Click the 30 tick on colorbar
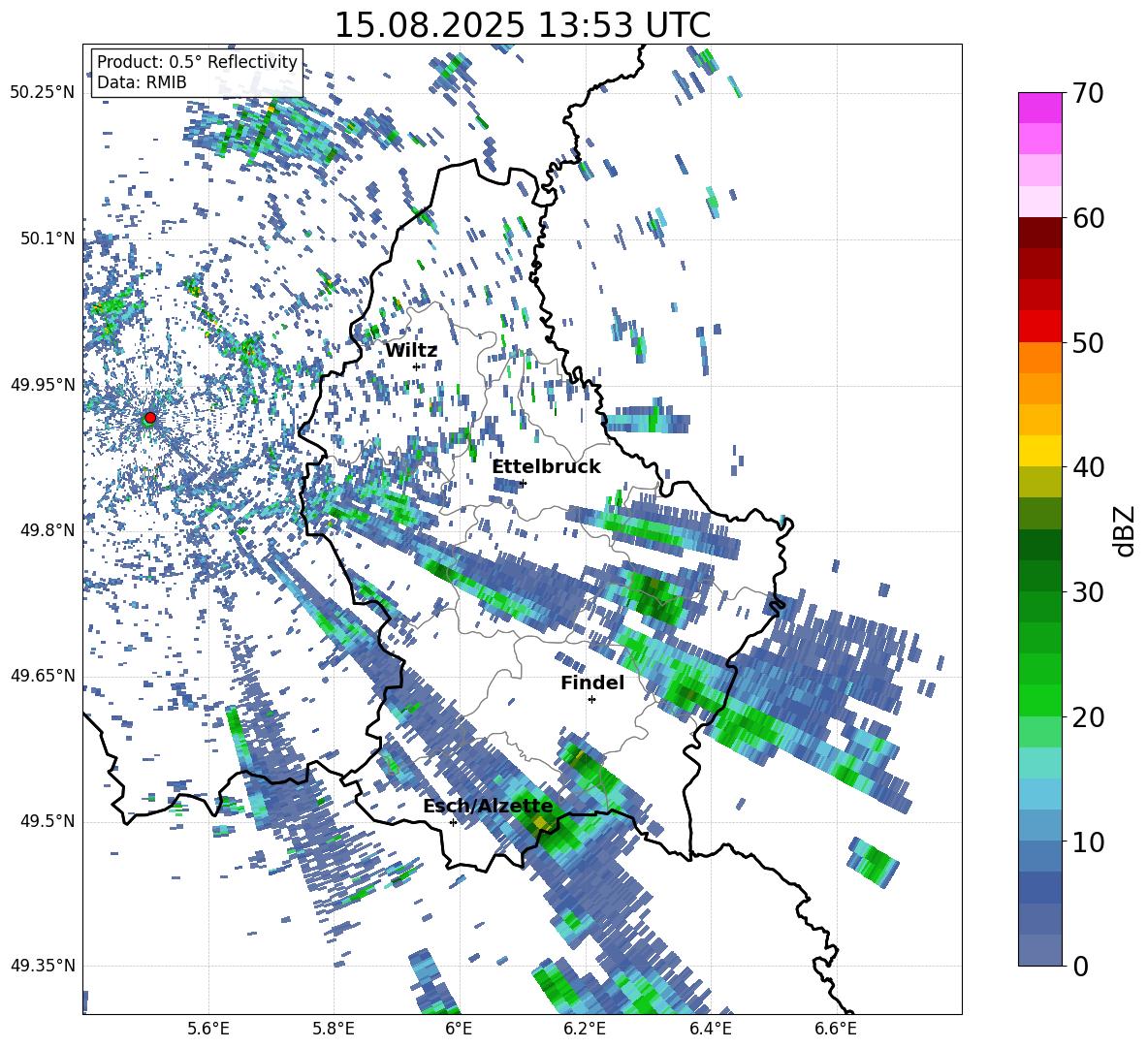Viewport: 1148px width, 1048px height. tap(1089, 591)
